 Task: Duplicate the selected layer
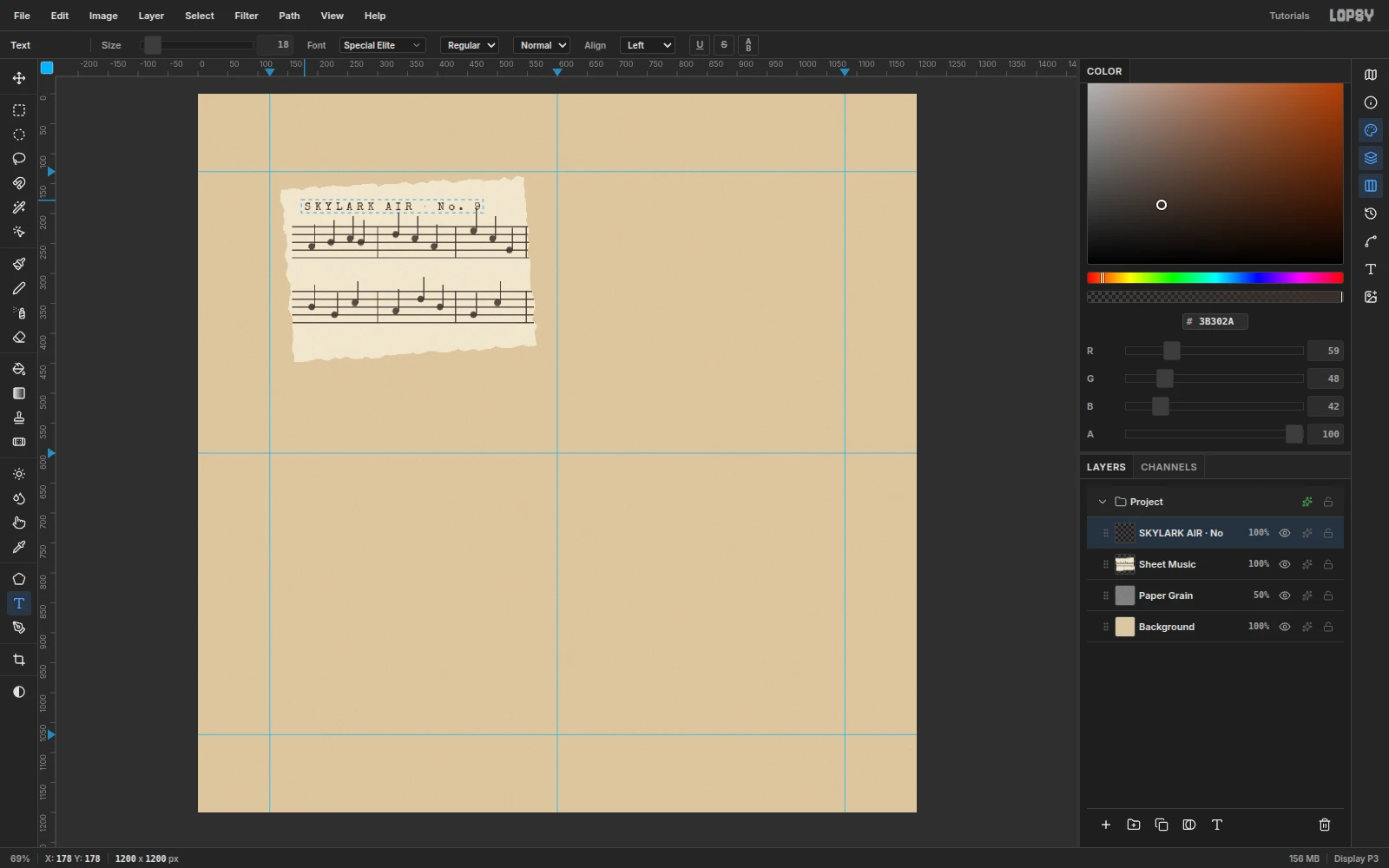point(1162,825)
